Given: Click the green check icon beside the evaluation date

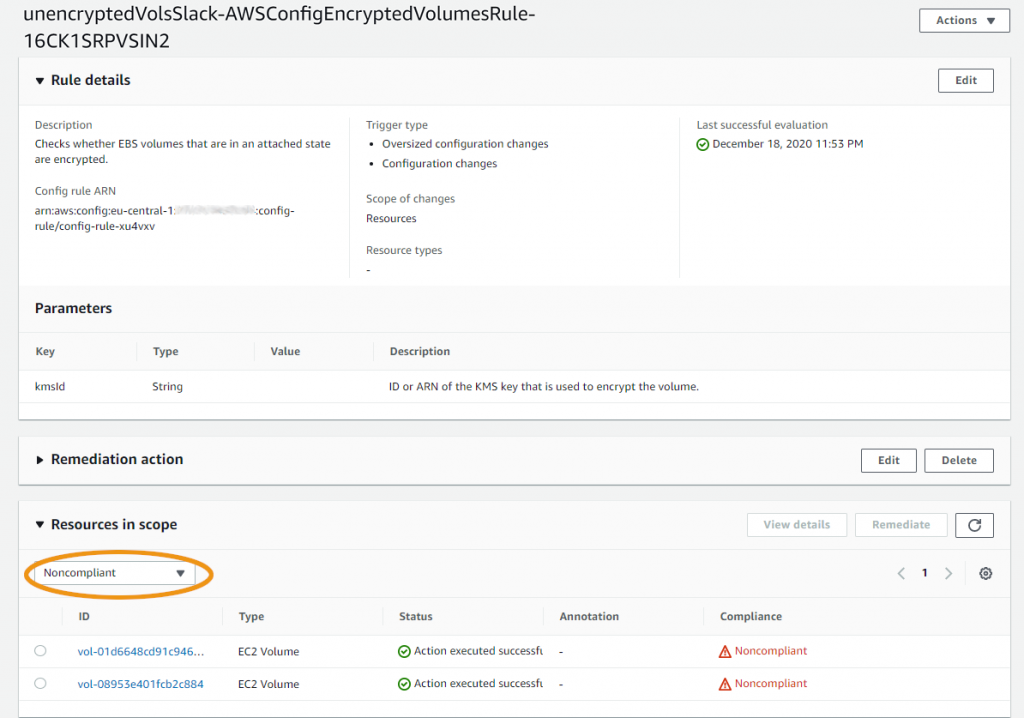Looking at the screenshot, I should coord(703,143).
